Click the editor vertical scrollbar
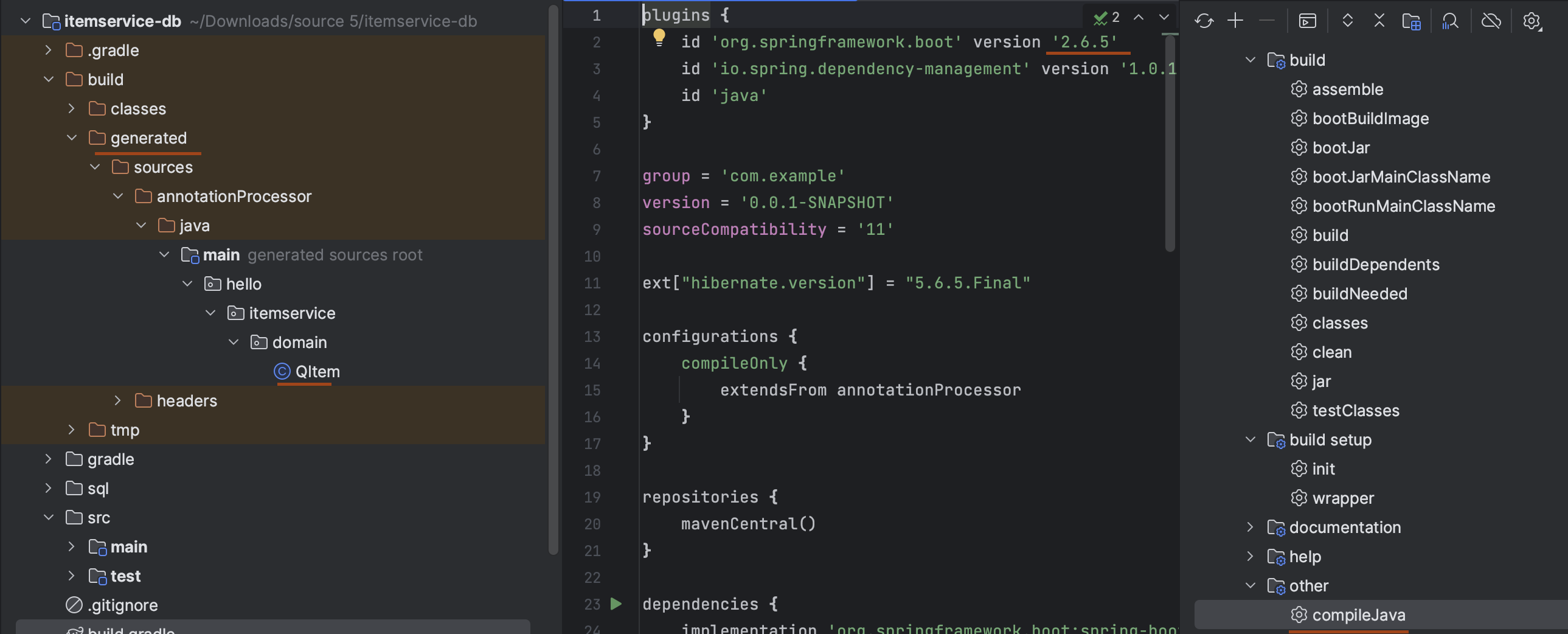 [1170, 143]
